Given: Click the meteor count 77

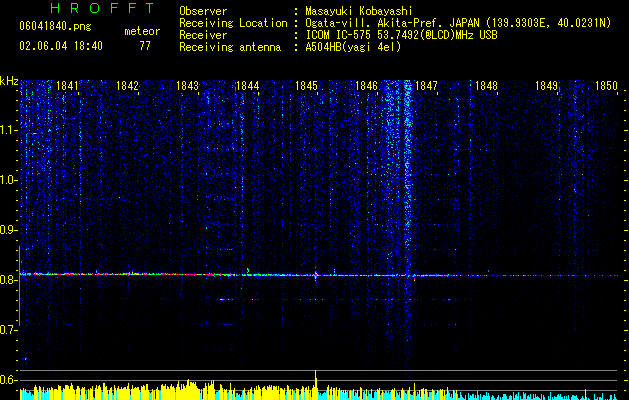Looking at the screenshot, I should [145, 46].
